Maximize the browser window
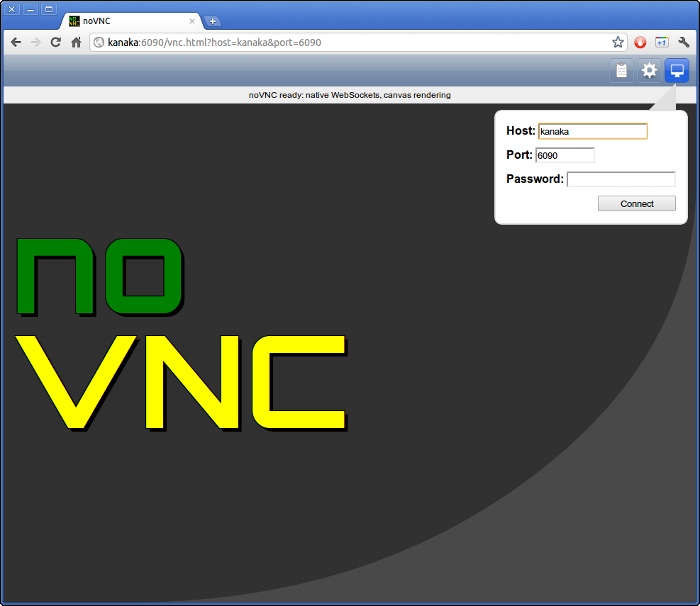Image resolution: width=700 pixels, height=606 pixels. pos(49,9)
